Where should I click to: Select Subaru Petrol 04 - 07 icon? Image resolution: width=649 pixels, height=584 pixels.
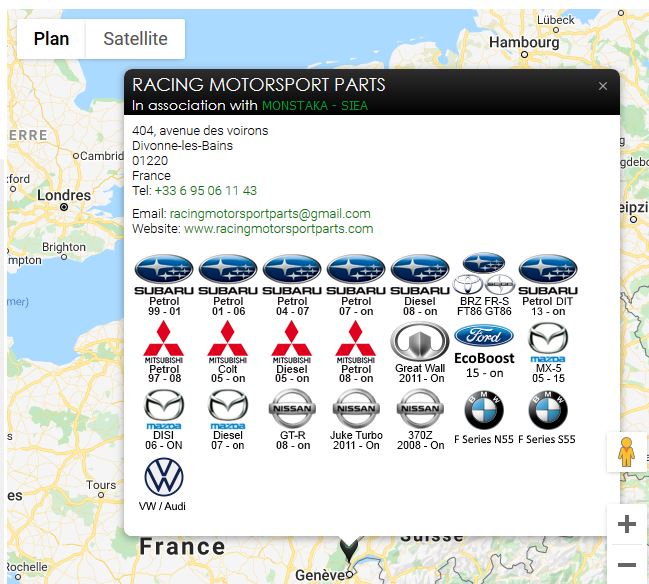[292, 286]
